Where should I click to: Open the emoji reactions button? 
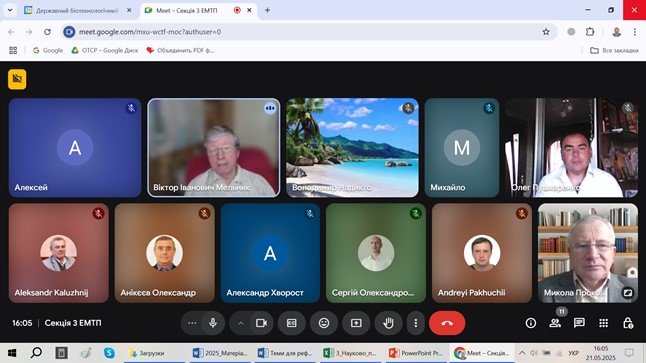(x=324, y=323)
